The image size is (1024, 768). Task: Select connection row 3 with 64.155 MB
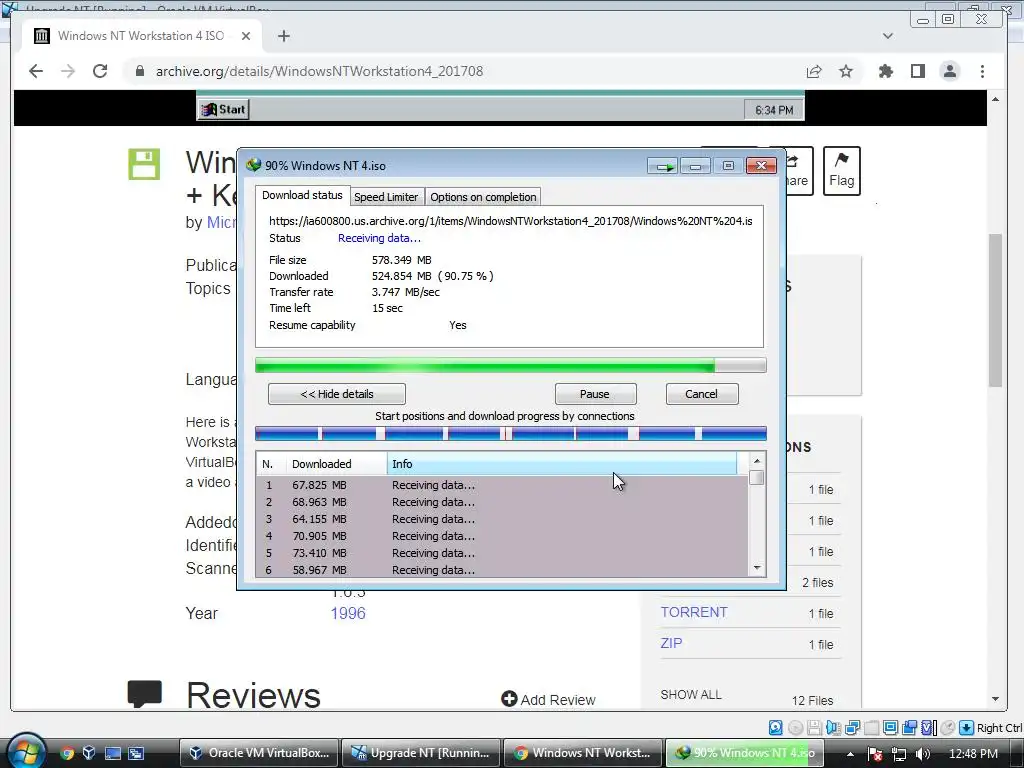(x=502, y=519)
